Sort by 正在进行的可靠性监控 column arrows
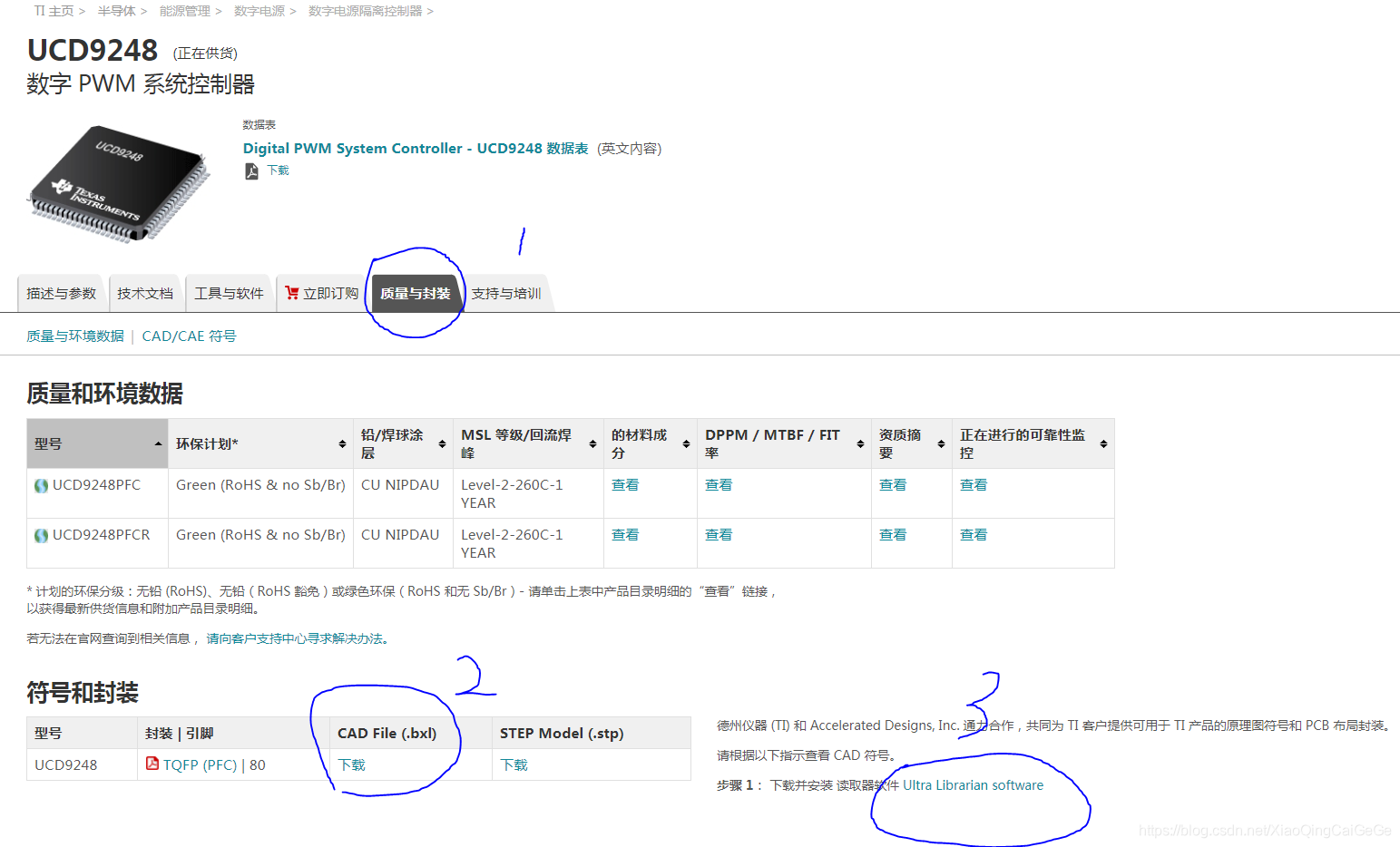 point(1103,444)
